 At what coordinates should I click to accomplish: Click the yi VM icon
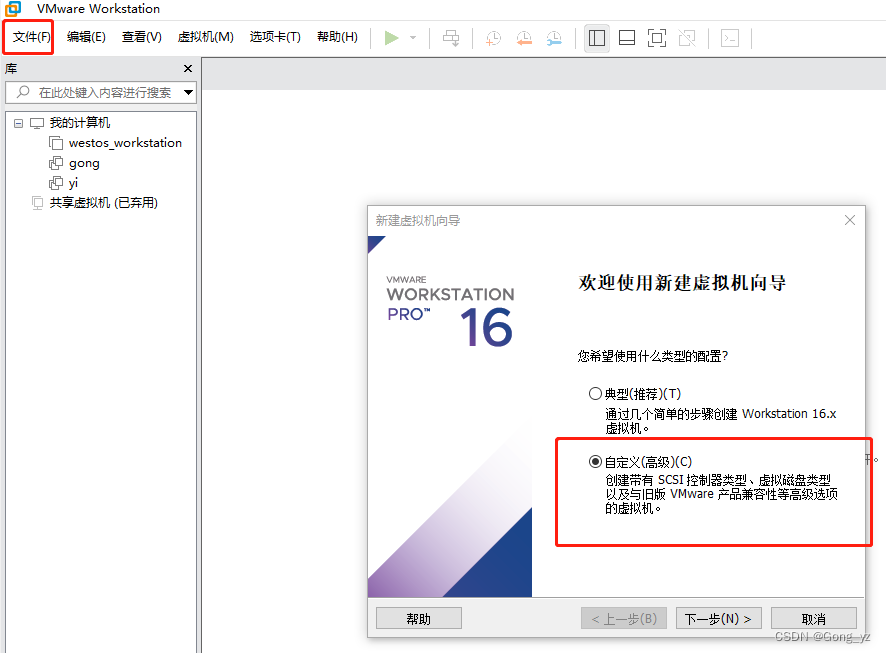pyautogui.click(x=56, y=183)
